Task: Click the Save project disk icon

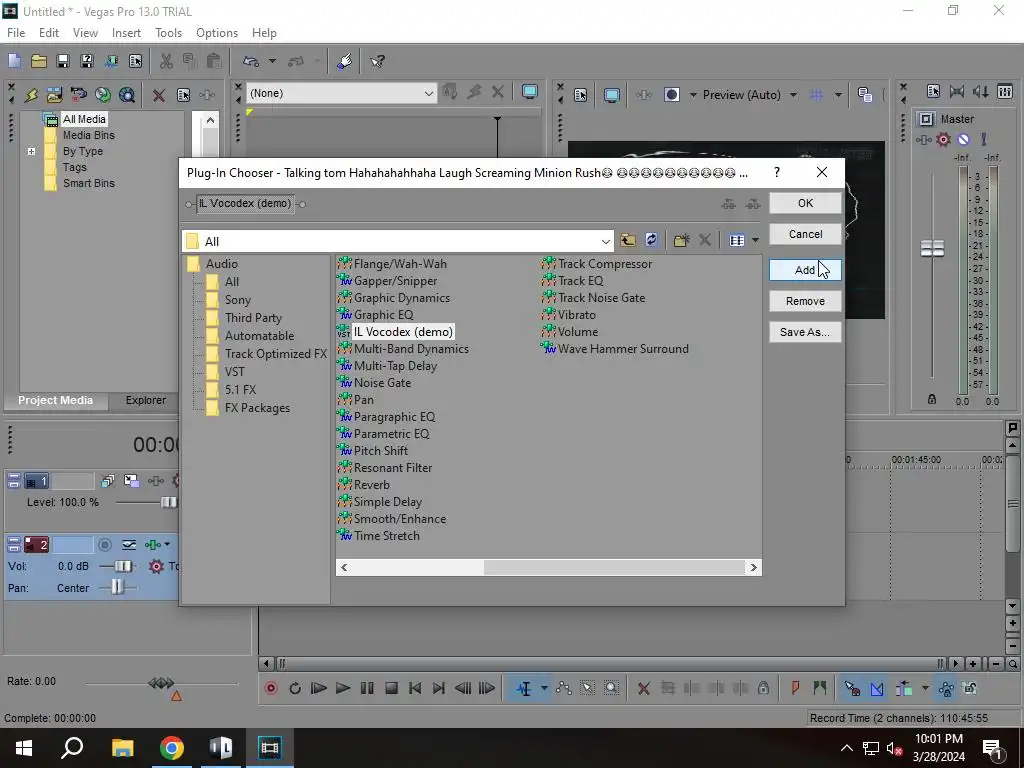Action: 63,61
